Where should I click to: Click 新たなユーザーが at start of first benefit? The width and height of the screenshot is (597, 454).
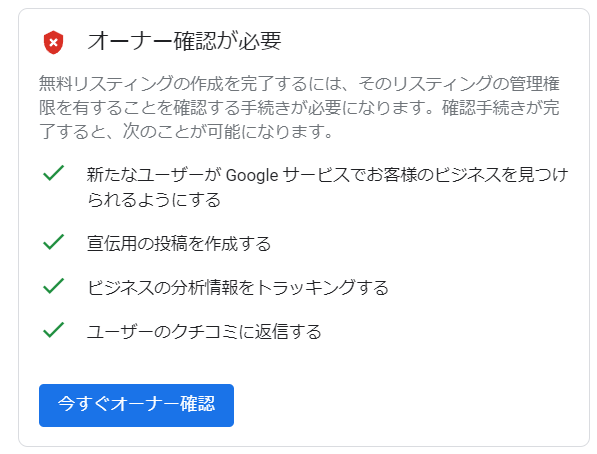pyautogui.click(x=155, y=175)
